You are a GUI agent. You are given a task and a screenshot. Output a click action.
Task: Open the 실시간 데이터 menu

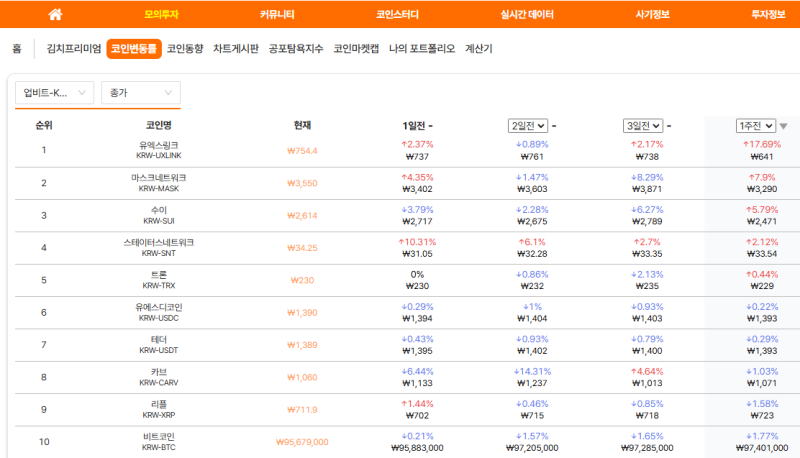pyautogui.click(x=527, y=14)
